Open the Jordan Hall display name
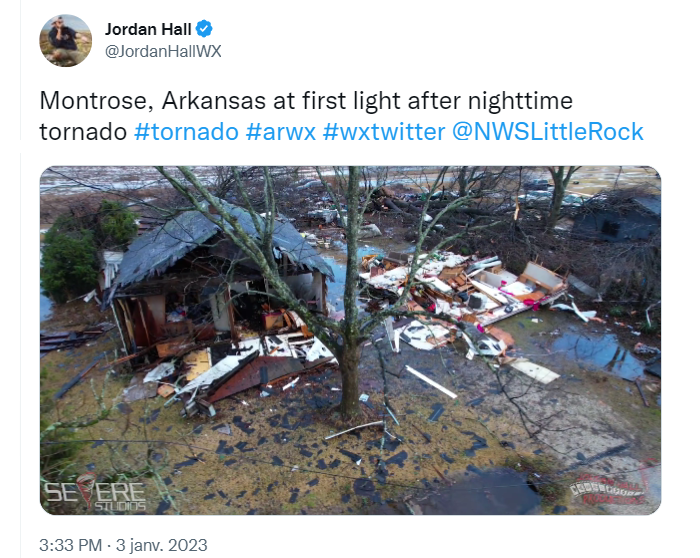Image resolution: width=700 pixels, height=558 pixels. click(x=148, y=29)
